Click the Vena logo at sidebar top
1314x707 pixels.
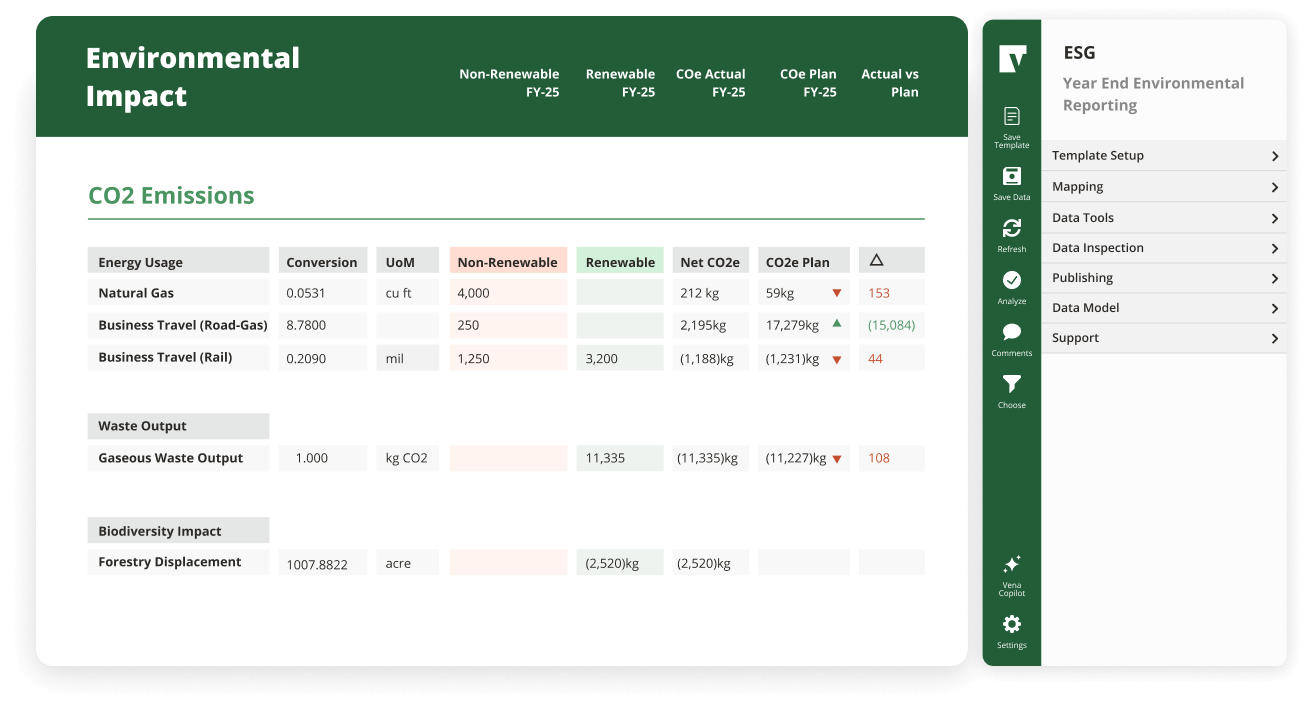click(1011, 59)
